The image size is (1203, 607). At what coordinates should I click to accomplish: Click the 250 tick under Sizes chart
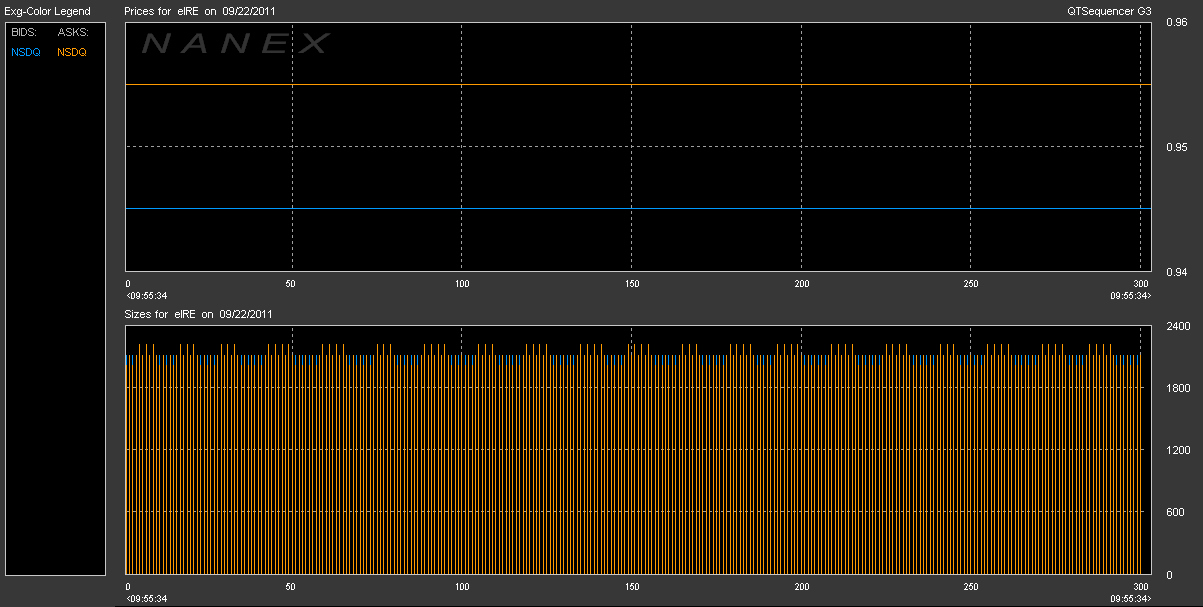[x=970, y=587]
